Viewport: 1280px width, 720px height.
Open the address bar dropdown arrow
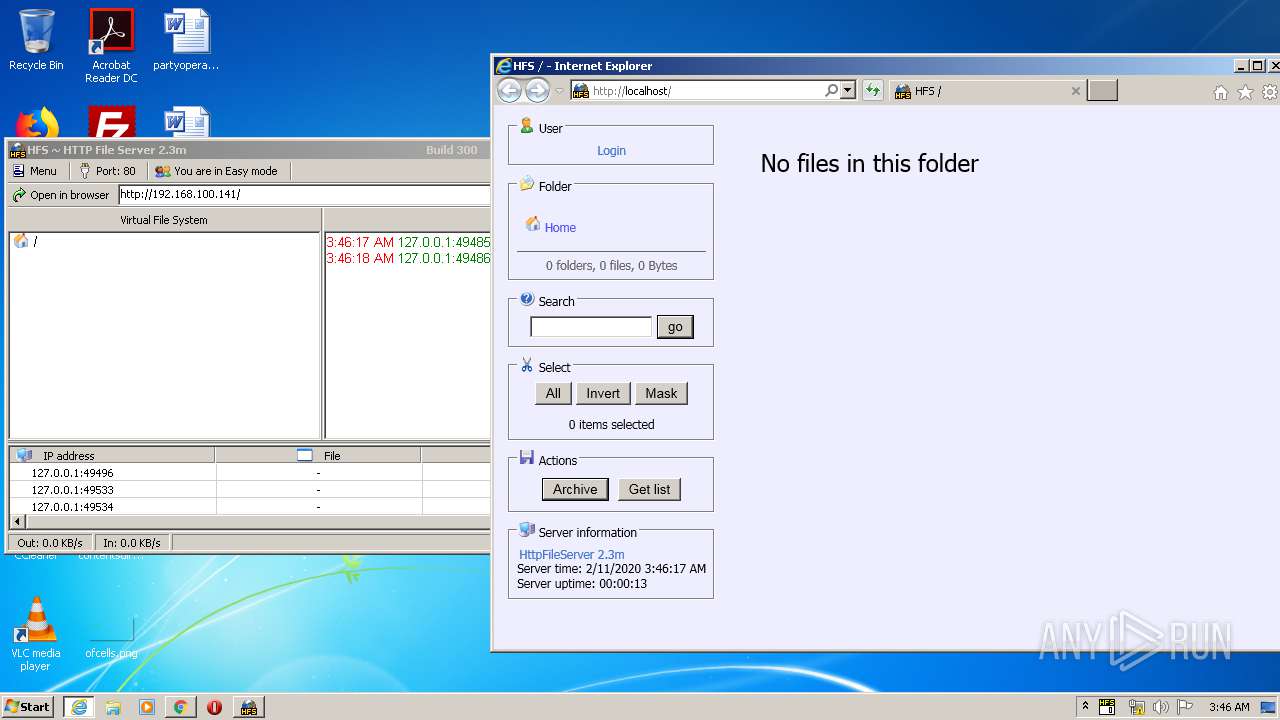pyautogui.click(x=848, y=91)
